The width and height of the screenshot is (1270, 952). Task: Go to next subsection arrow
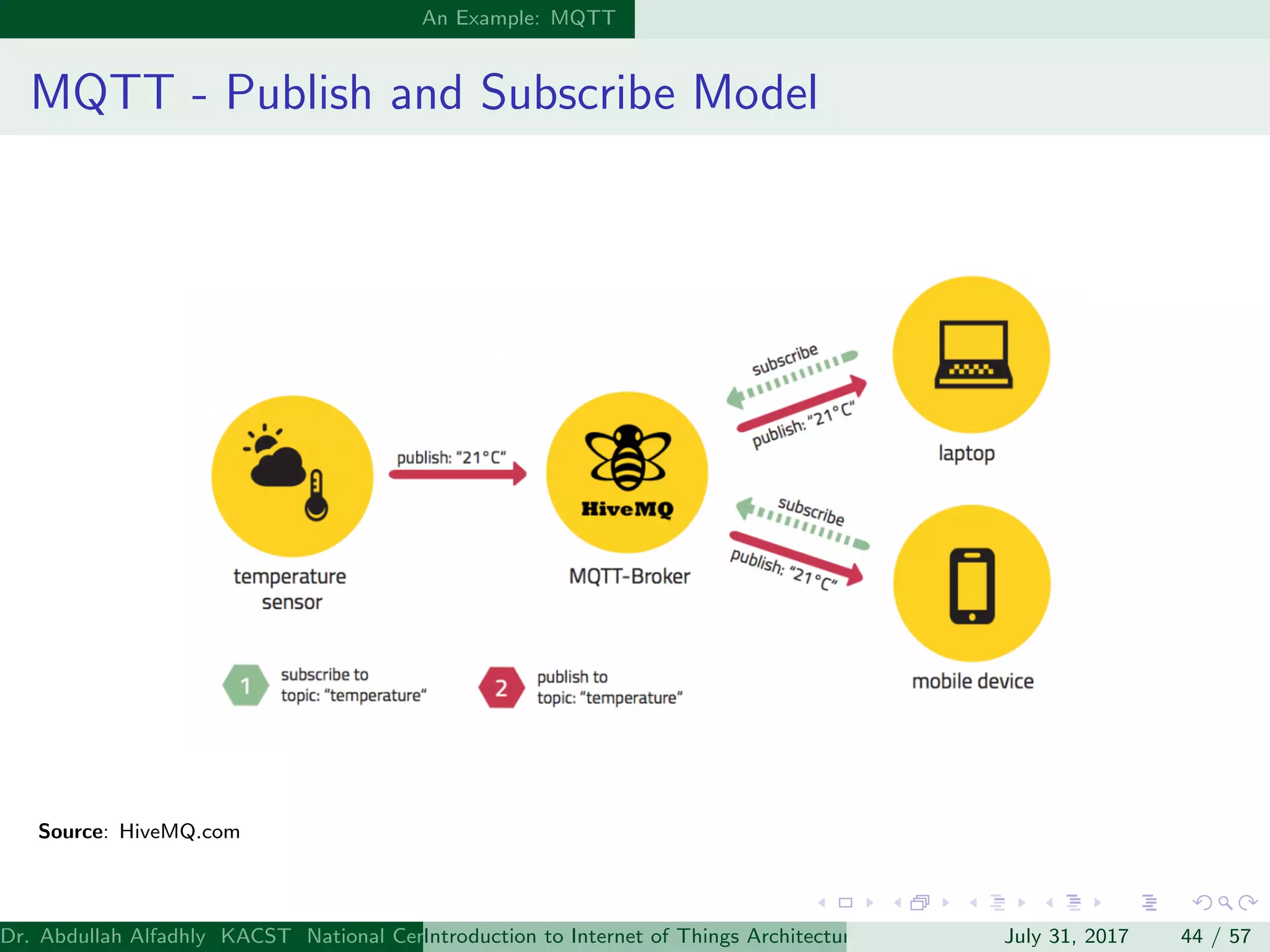pyautogui.click(x=1021, y=903)
